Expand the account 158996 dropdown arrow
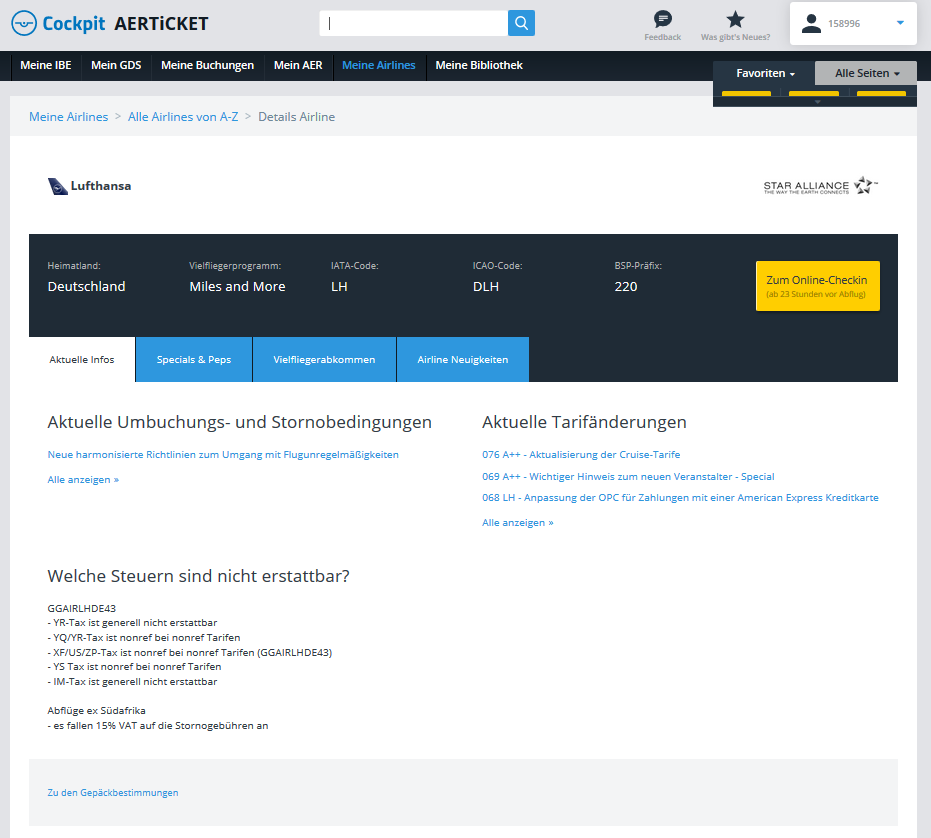The height and width of the screenshot is (838, 931). coord(900,23)
